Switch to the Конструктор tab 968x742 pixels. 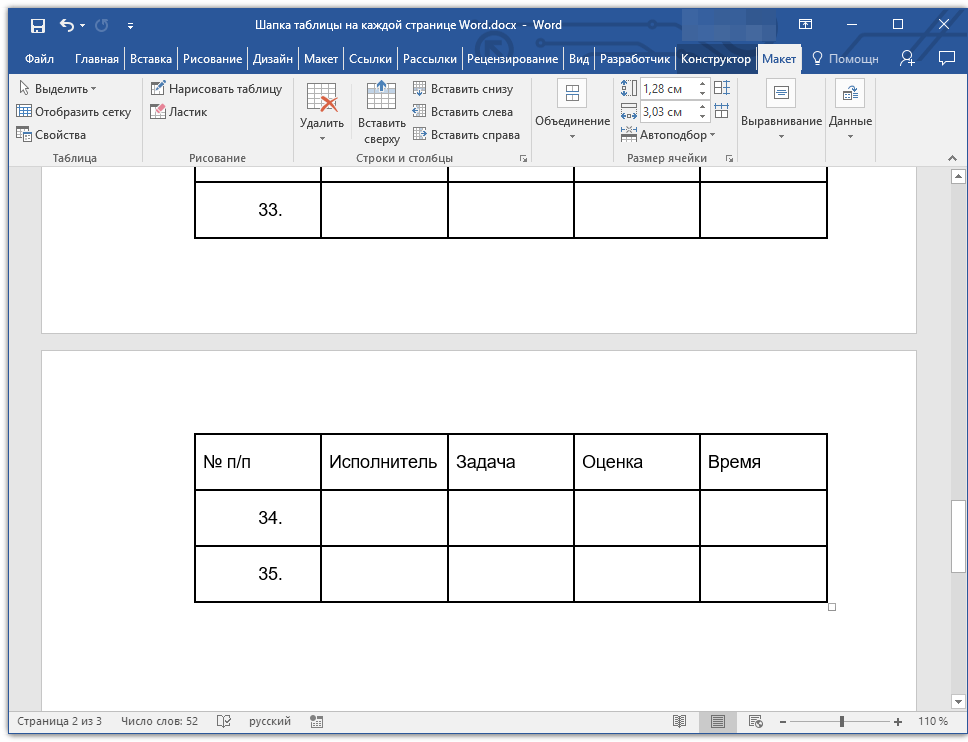tap(716, 59)
